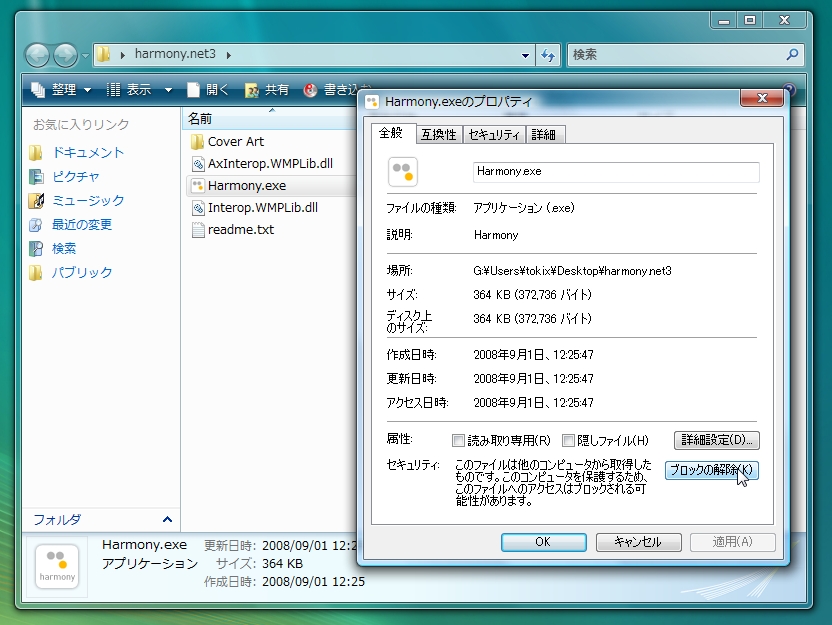Select Interop.WMPLib.dll file

tap(263, 207)
